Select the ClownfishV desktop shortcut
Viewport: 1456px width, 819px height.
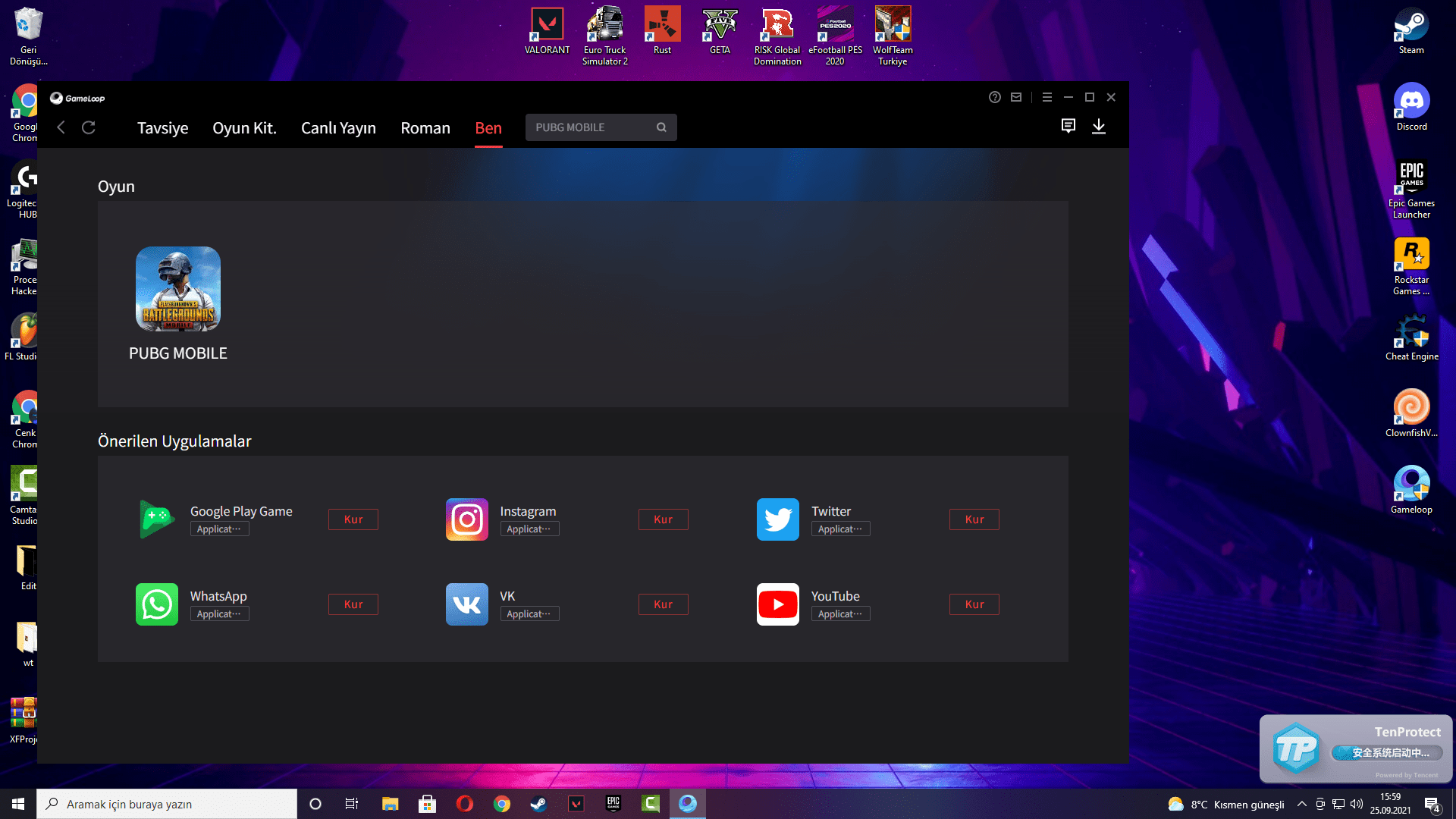pyautogui.click(x=1412, y=414)
